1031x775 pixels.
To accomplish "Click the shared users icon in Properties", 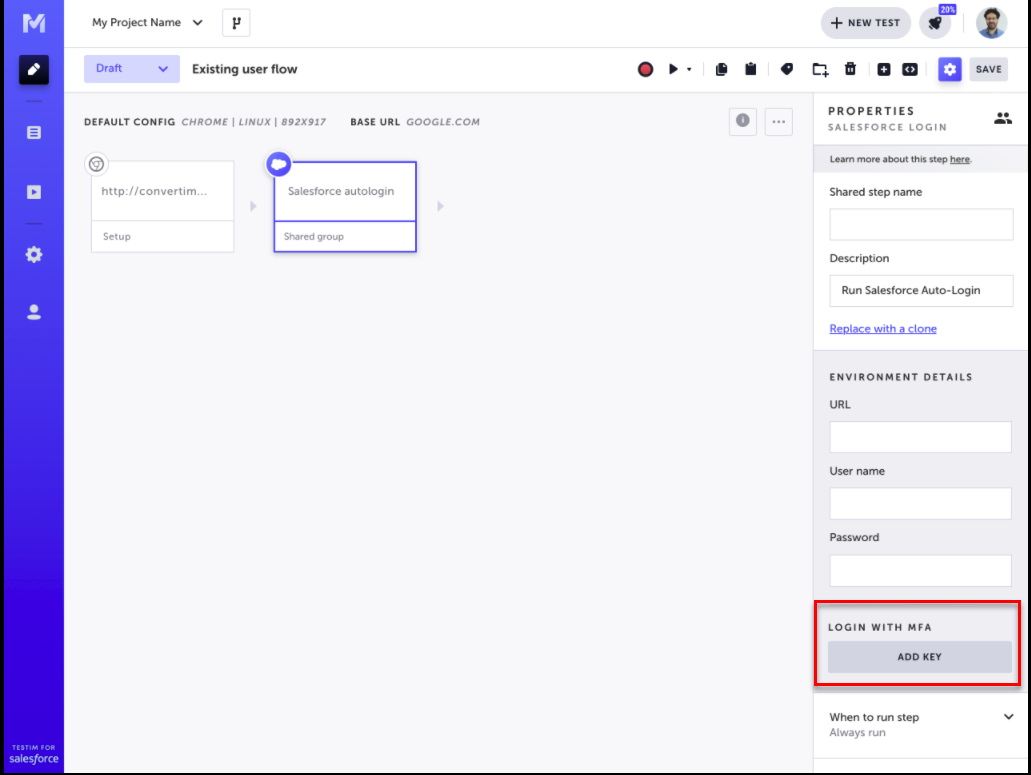I will pos(1003,118).
